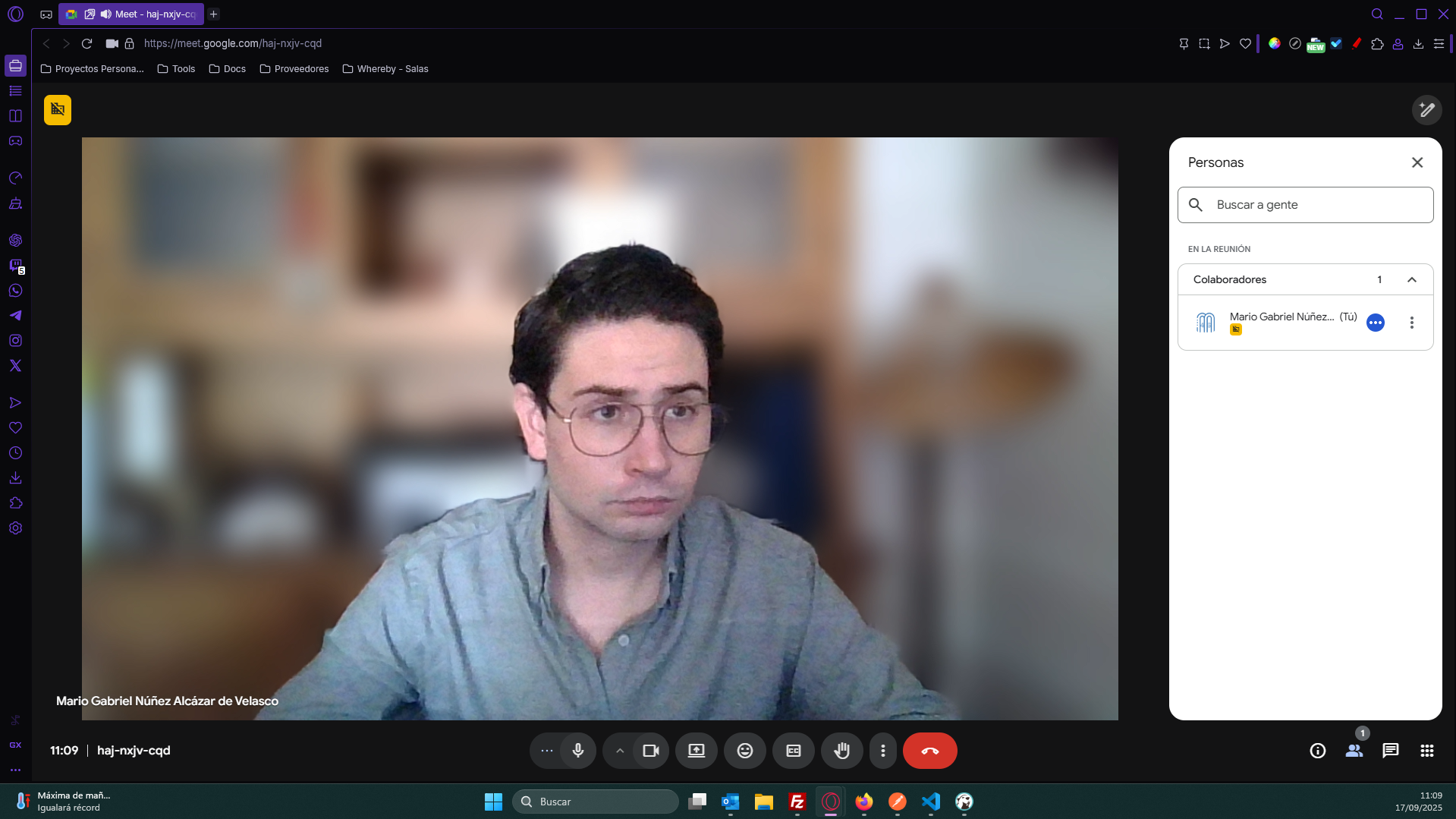Open Visual Studio Code from the taskbar
This screenshot has width=1456, height=819.
[930, 802]
